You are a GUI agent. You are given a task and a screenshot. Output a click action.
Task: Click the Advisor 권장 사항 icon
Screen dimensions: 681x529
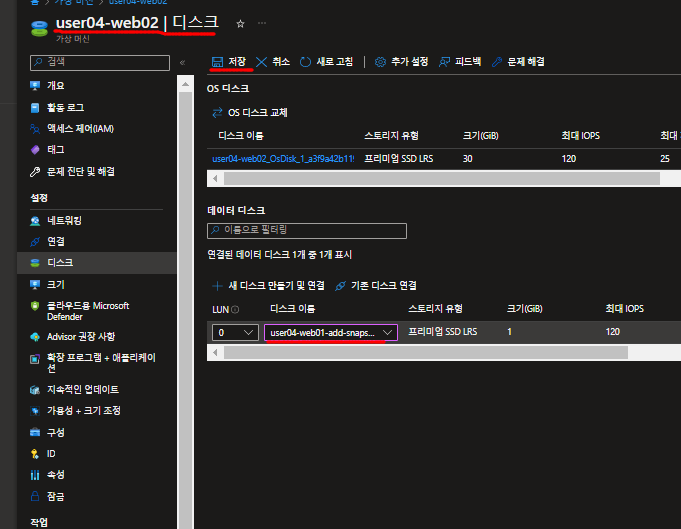[x=35, y=337]
